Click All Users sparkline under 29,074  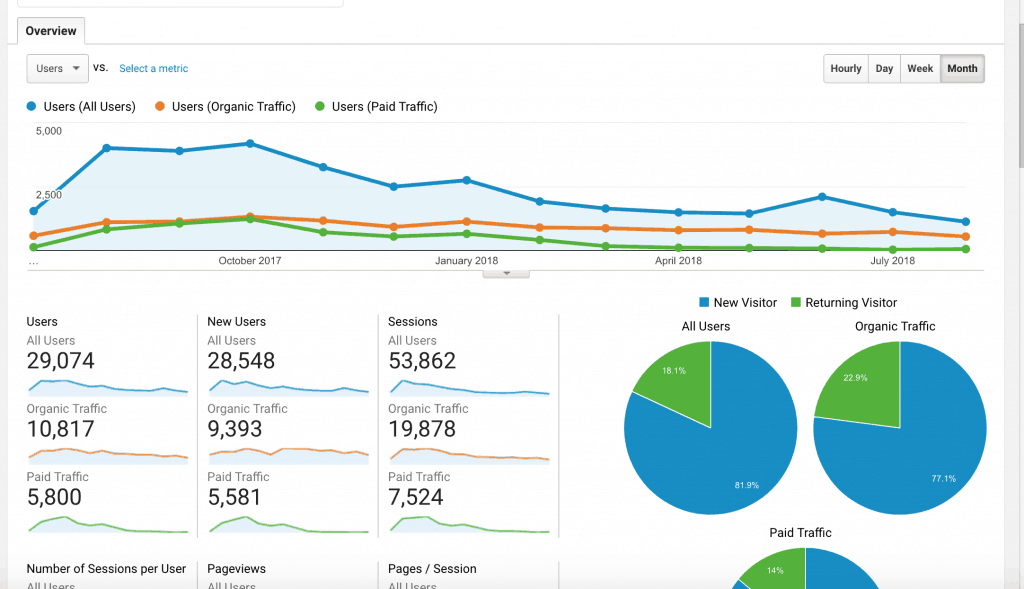[x=108, y=388]
